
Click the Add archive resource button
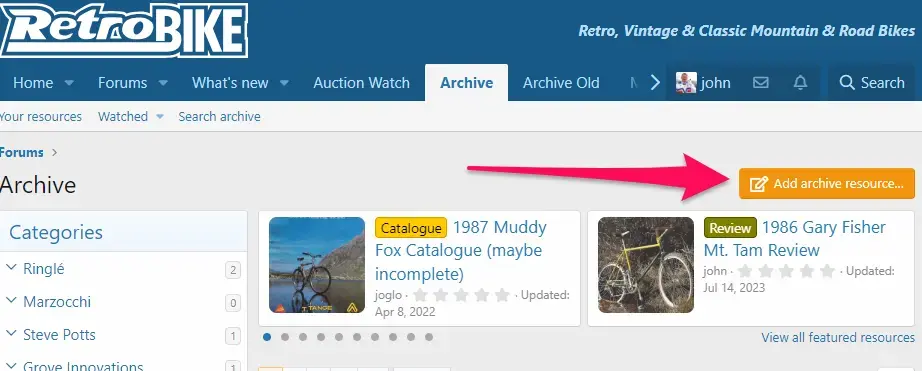click(827, 183)
